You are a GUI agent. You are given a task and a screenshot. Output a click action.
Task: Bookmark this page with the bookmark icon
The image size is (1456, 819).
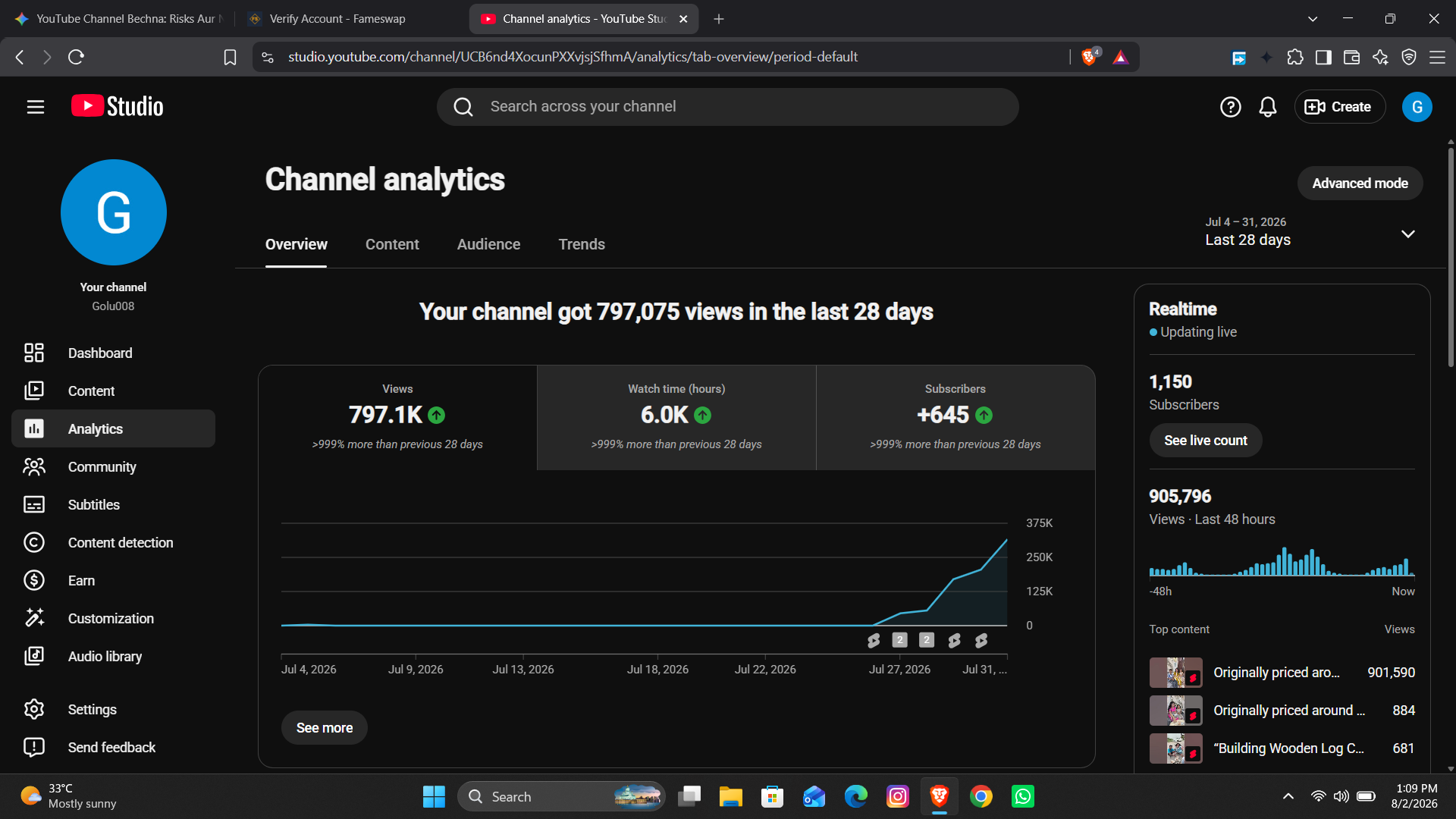click(x=230, y=57)
